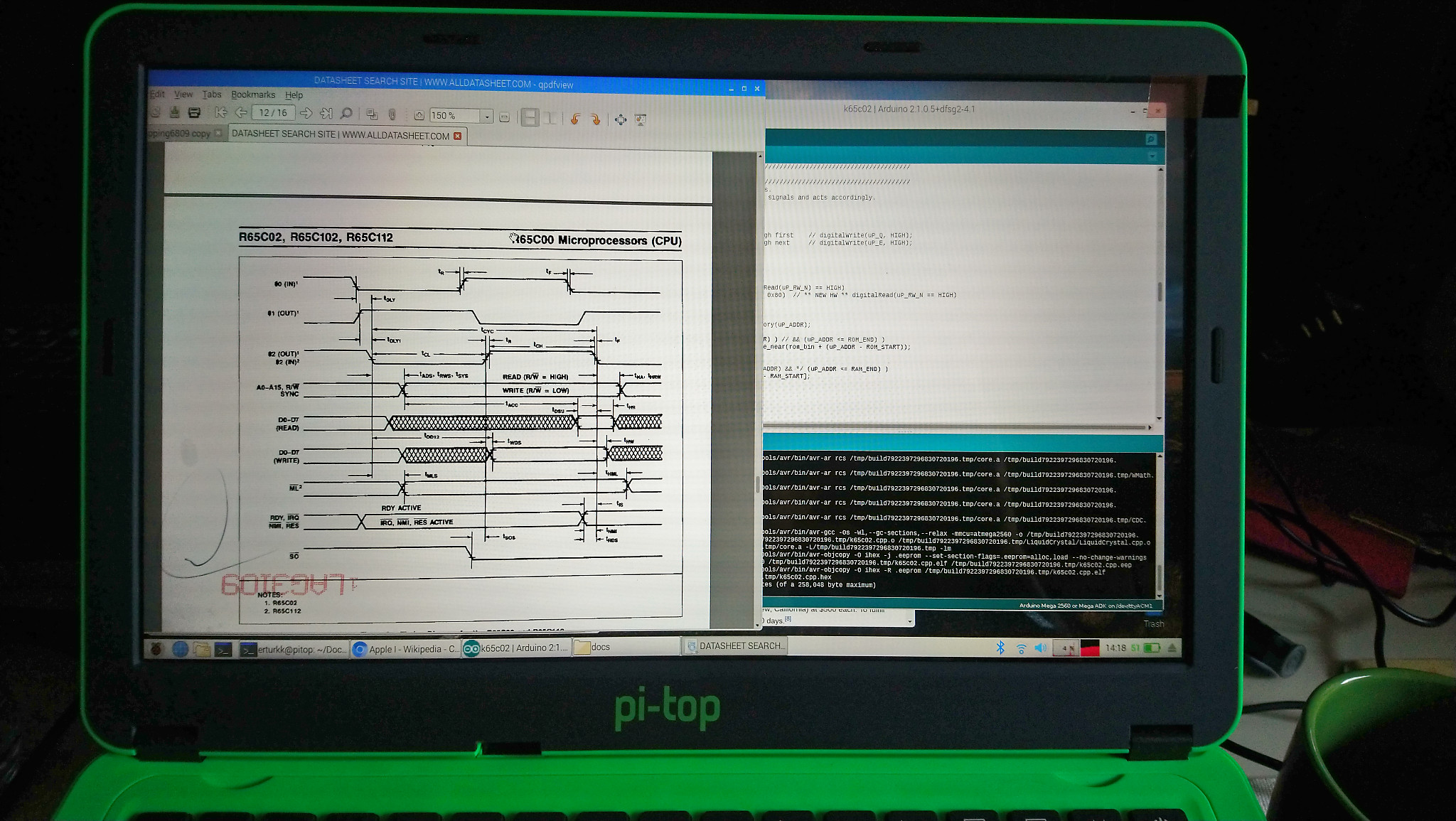Click the system volume icon
1456x821 pixels.
point(1040,648)
